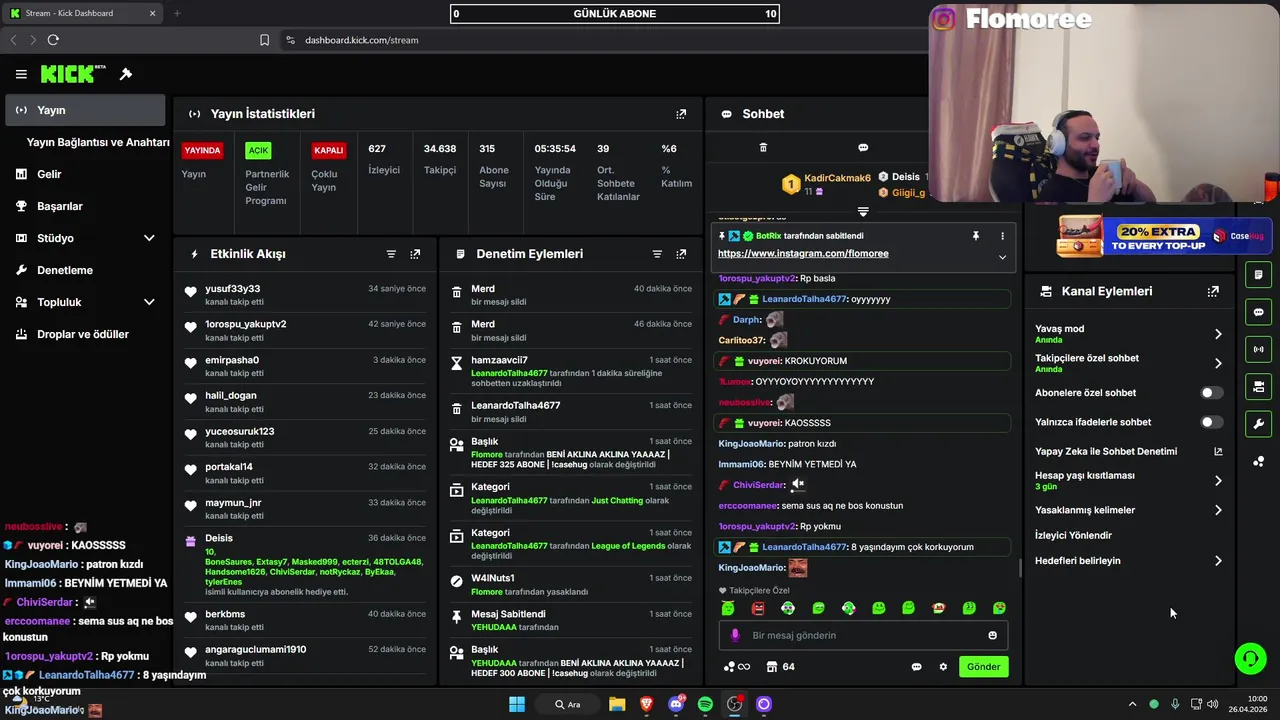Open the Windows Start menu
Image resolution: width=1280 pixels, height=720 pixels.
point(516,704)
